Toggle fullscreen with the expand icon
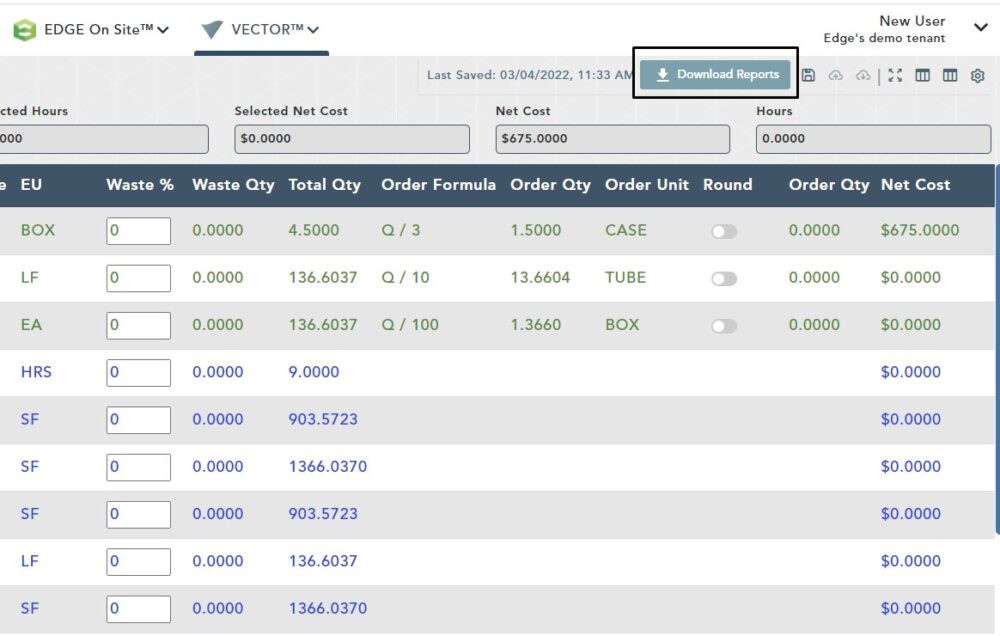The height and width of the screenshot is (636, 1000). [895, 75]
